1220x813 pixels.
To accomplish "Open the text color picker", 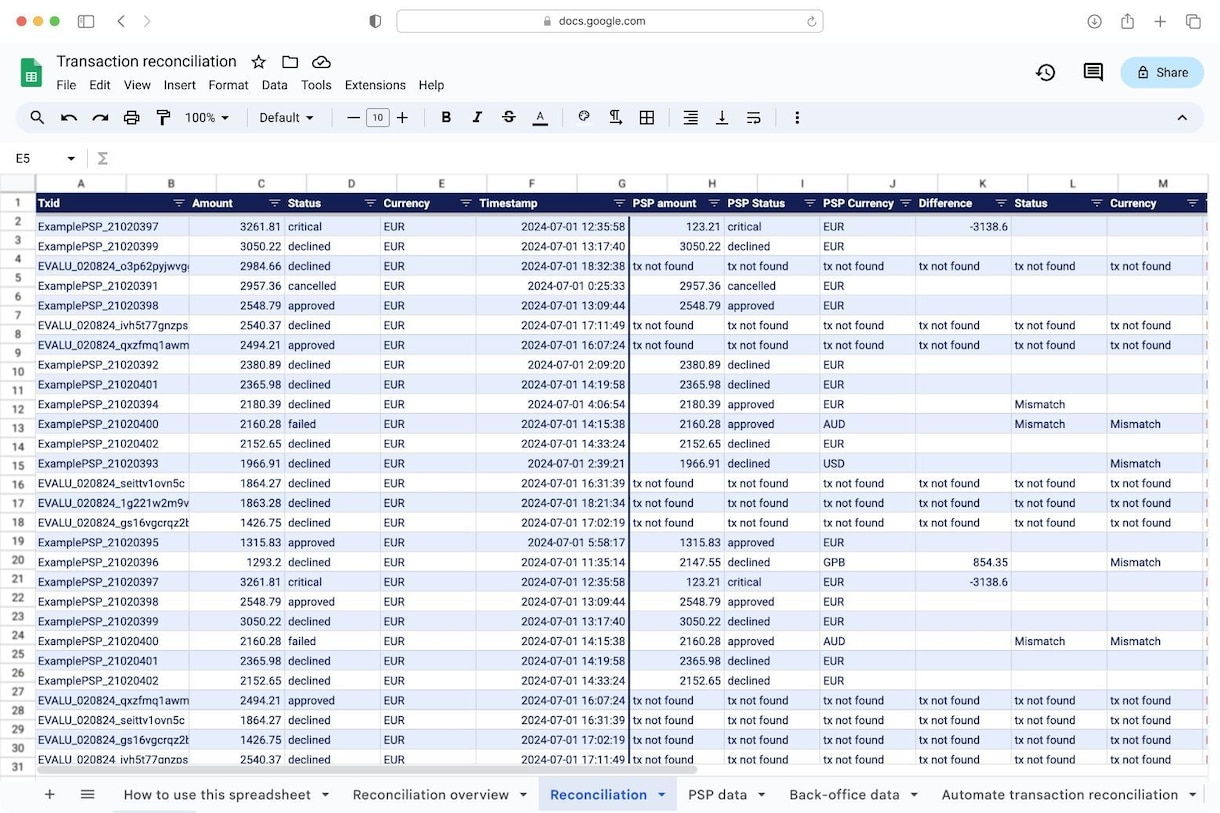I will 540,118.
